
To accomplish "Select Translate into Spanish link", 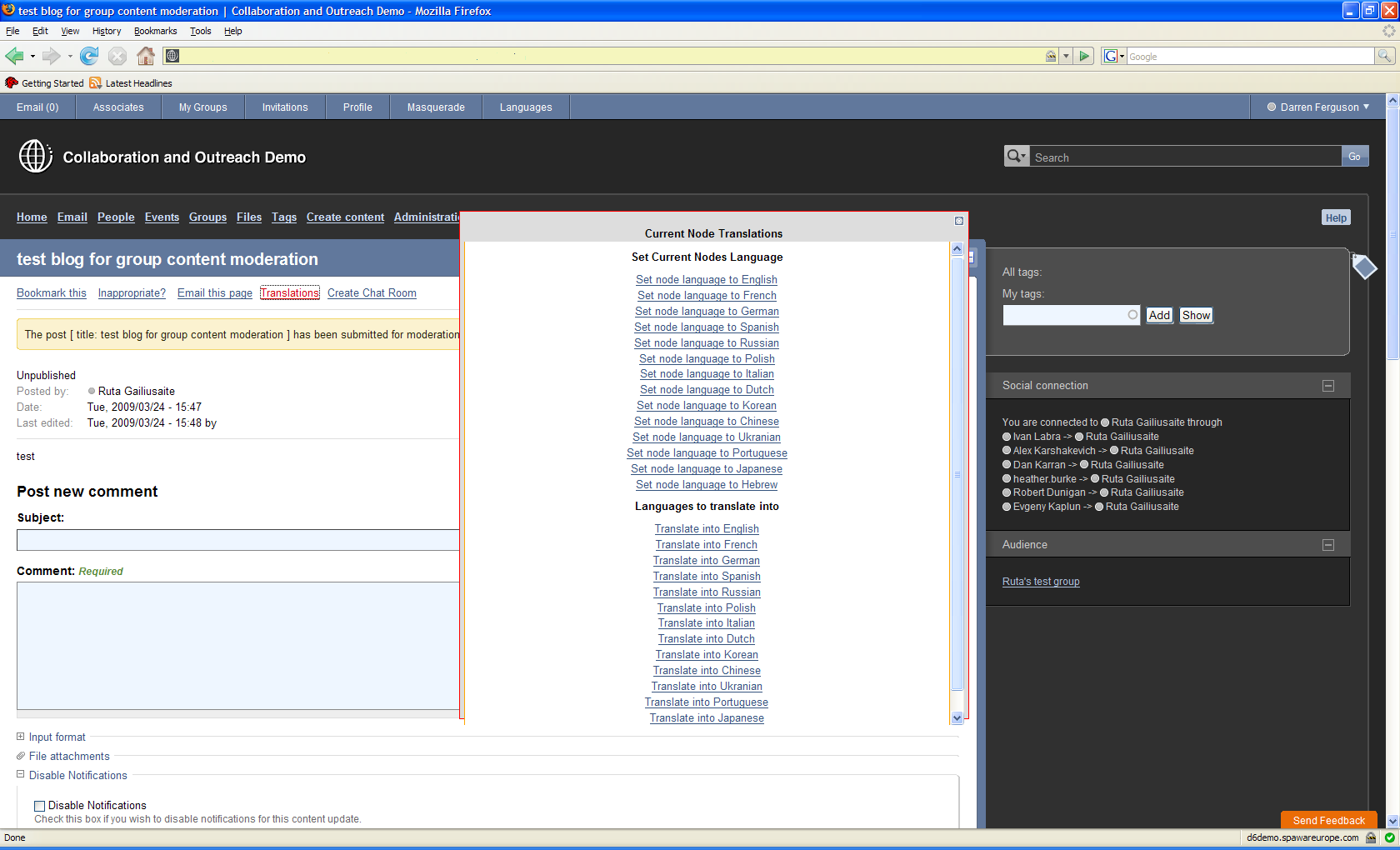I will (x=707, y=576).
